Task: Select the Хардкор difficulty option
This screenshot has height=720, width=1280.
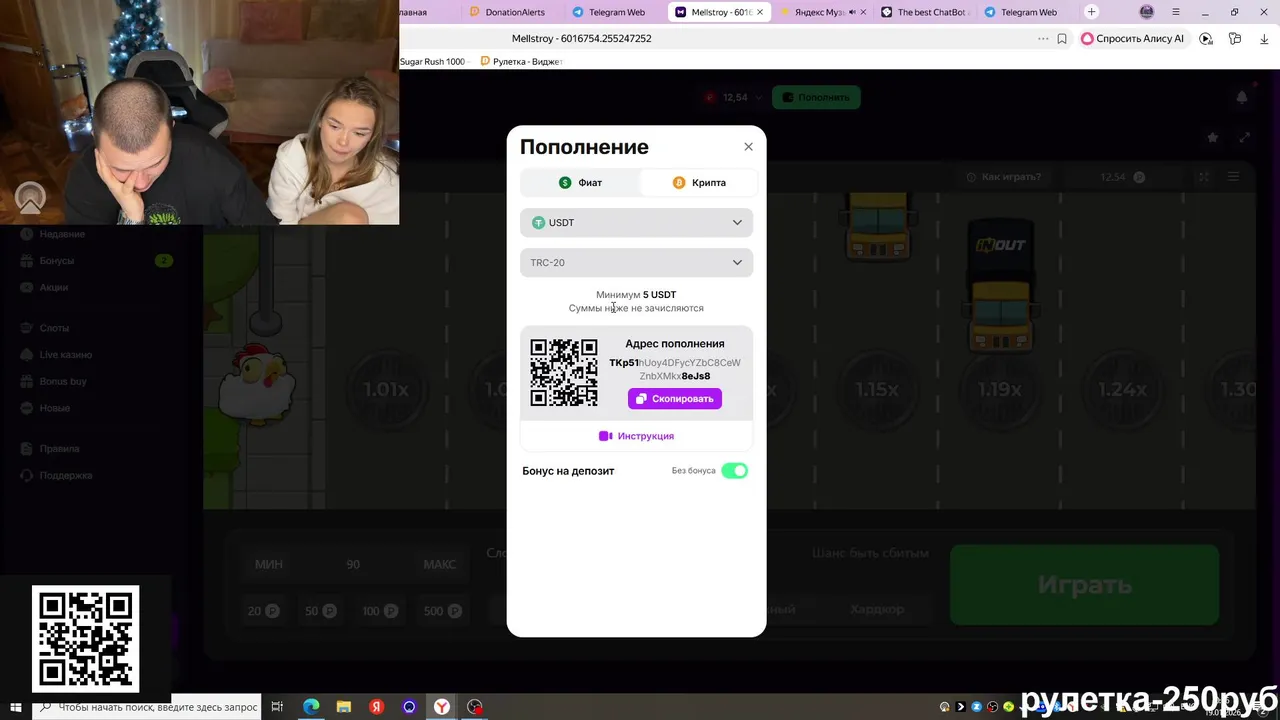Action: pos(877,609)
